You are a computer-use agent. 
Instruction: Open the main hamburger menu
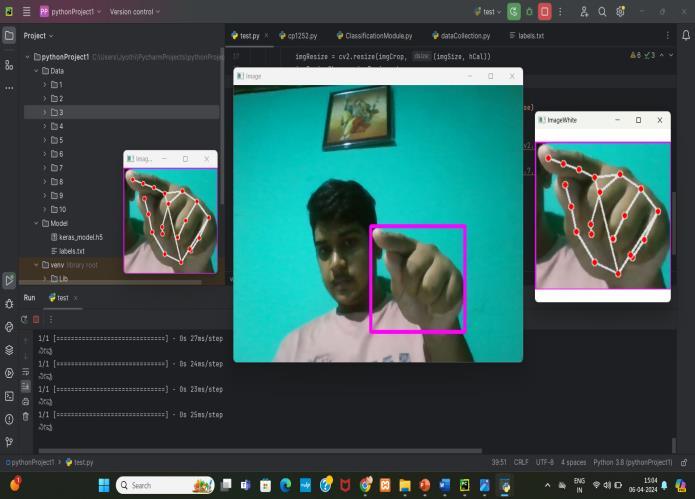27,12
